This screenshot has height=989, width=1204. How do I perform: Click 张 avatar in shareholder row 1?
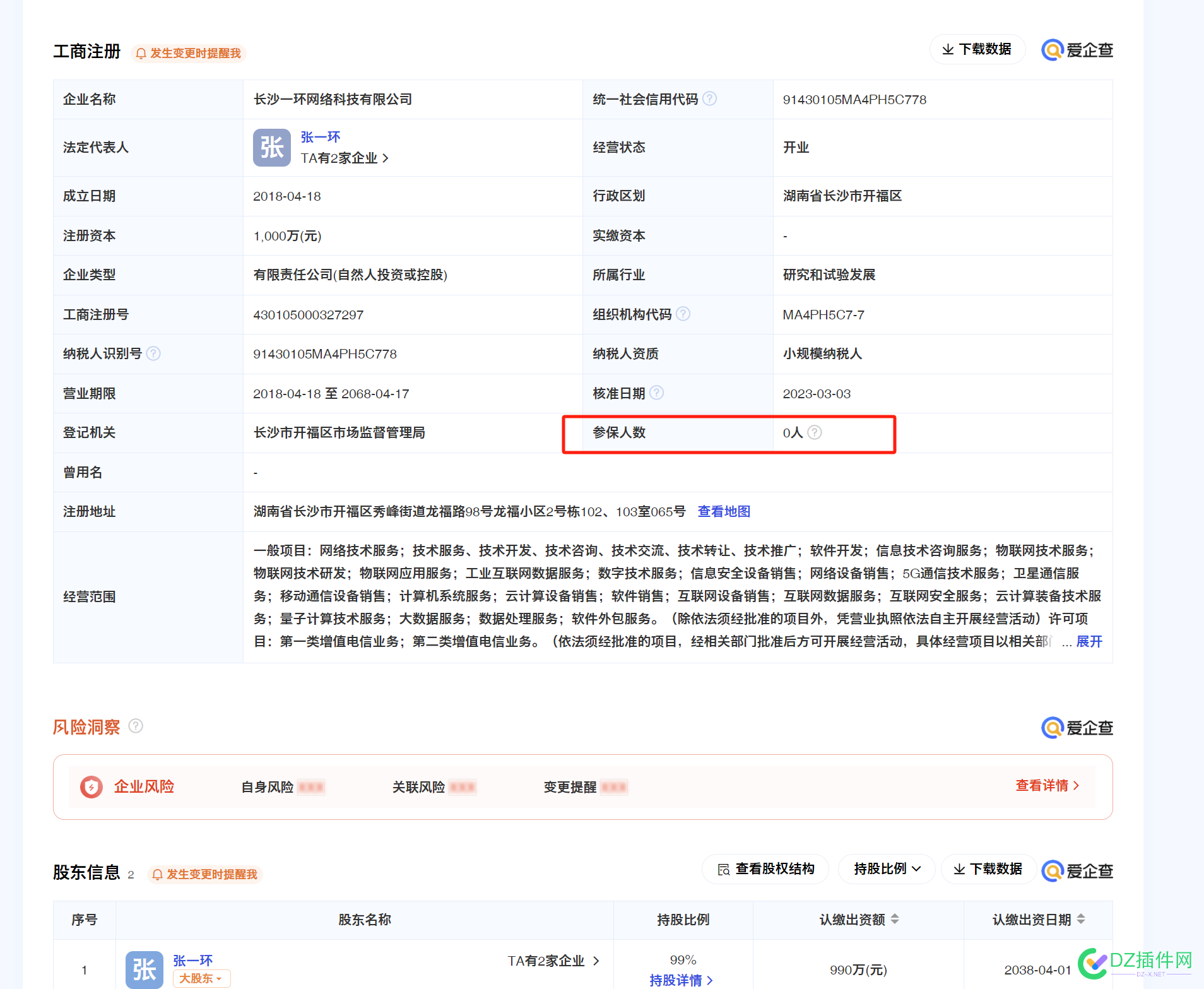click(x=145, y=969)
